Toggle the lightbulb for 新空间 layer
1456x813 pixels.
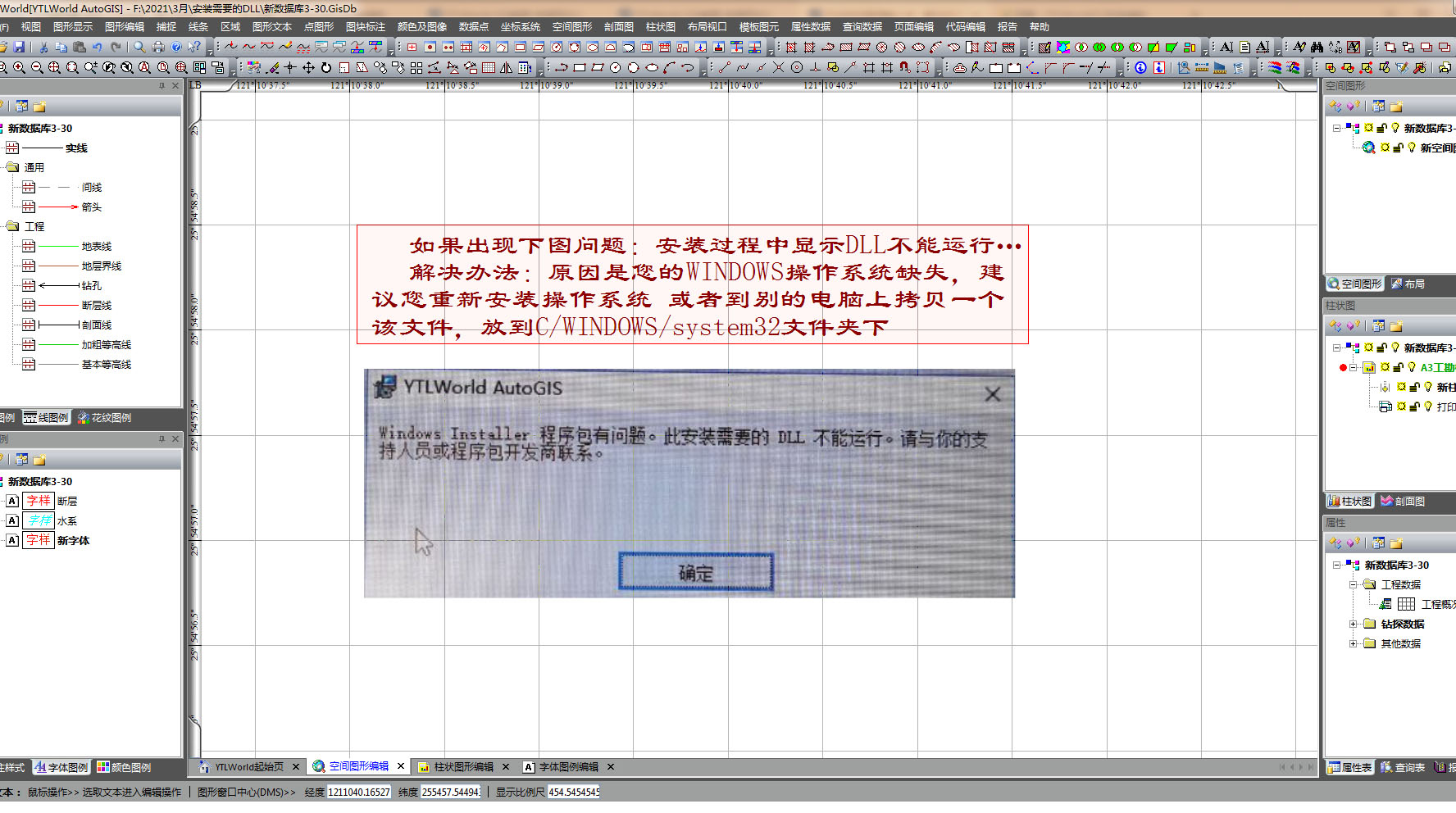point(1412,148)
